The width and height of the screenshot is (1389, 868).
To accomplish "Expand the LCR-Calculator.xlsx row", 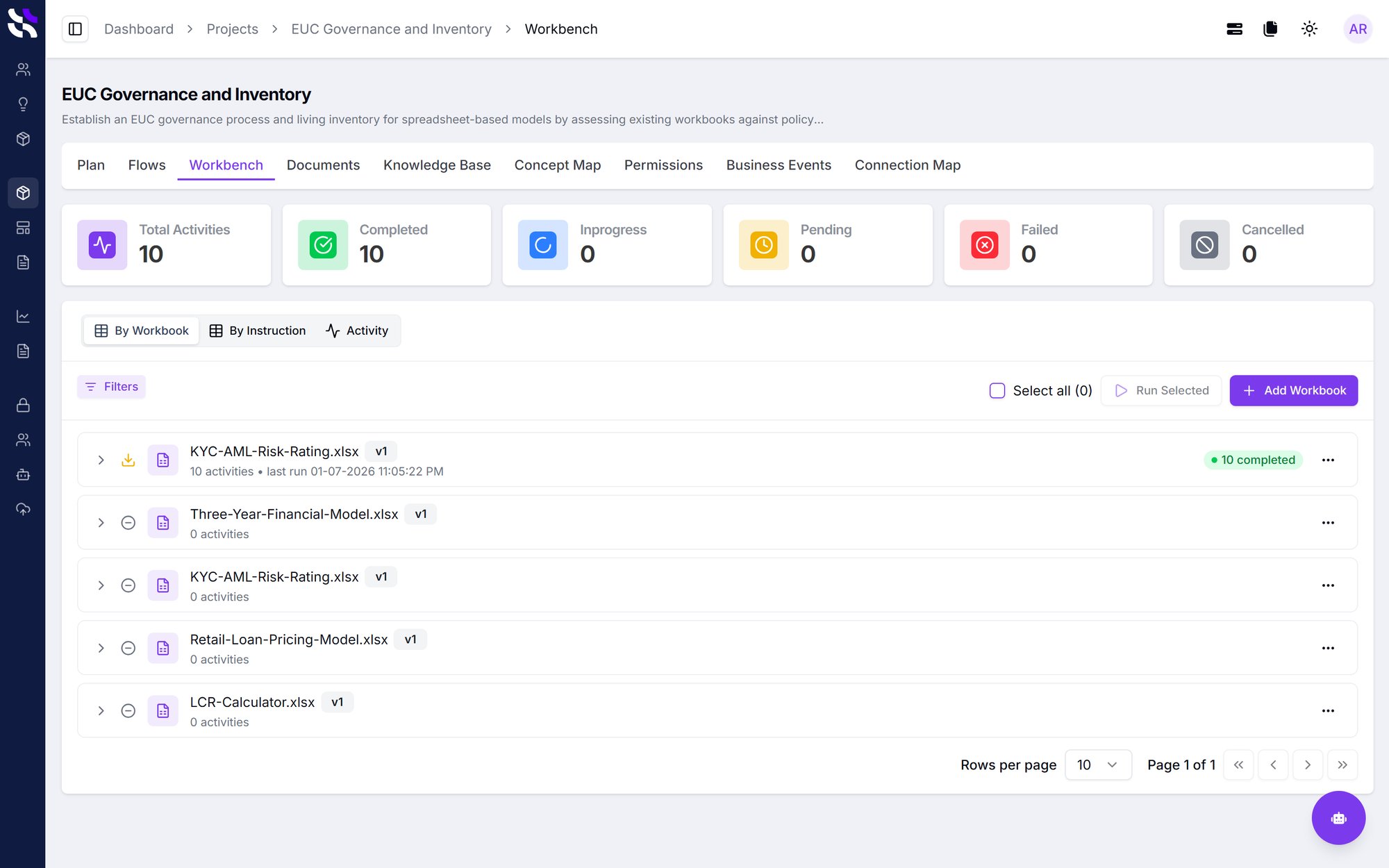I will point(101,710).
